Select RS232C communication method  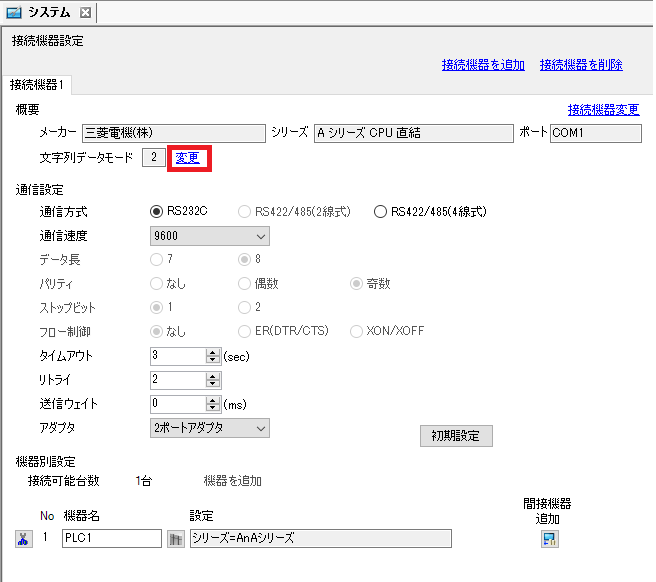coord(156,212)
